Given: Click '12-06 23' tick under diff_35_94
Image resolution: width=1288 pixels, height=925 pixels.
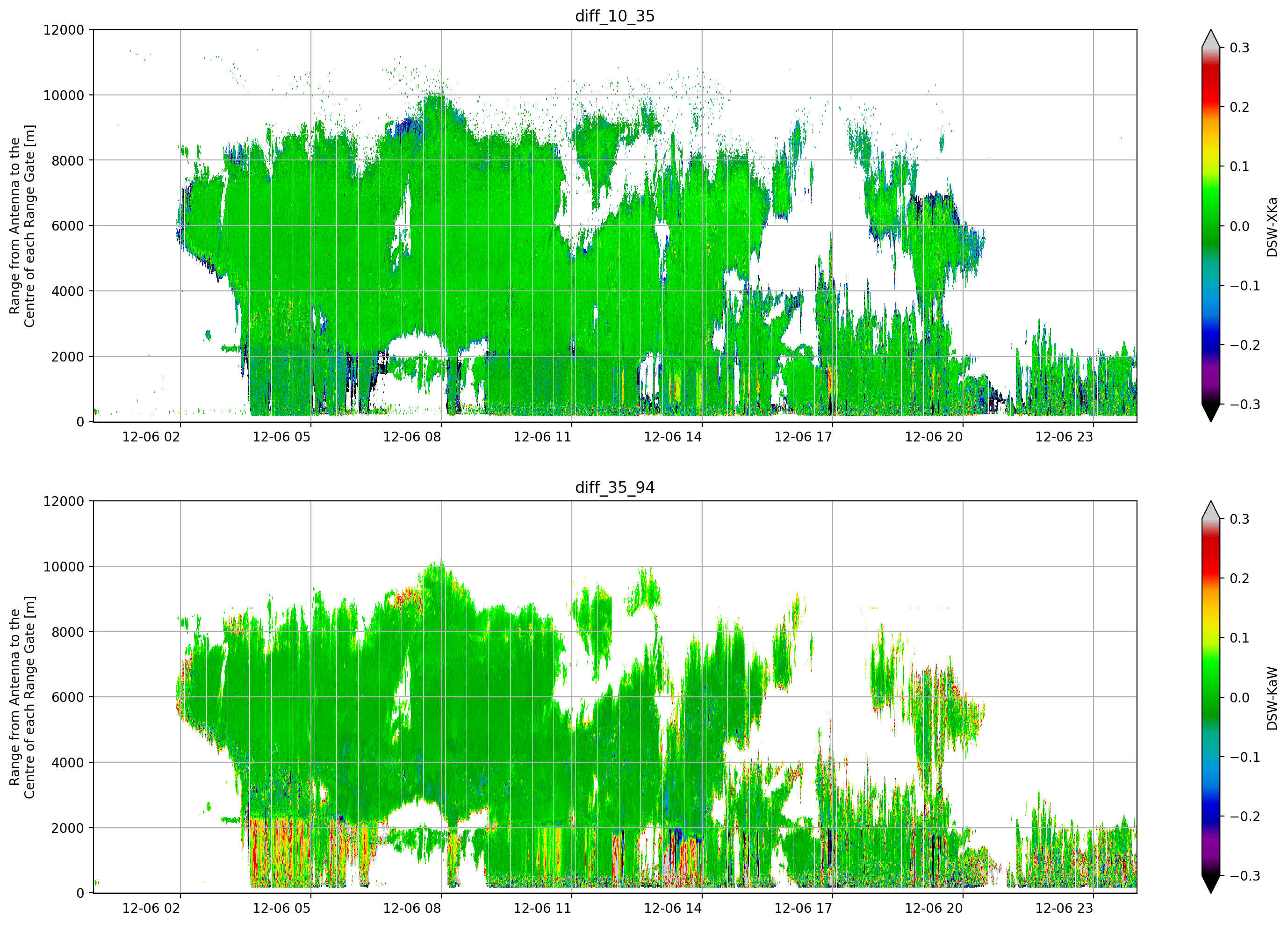Looking at the screenshot, I should coord(1064,909).
